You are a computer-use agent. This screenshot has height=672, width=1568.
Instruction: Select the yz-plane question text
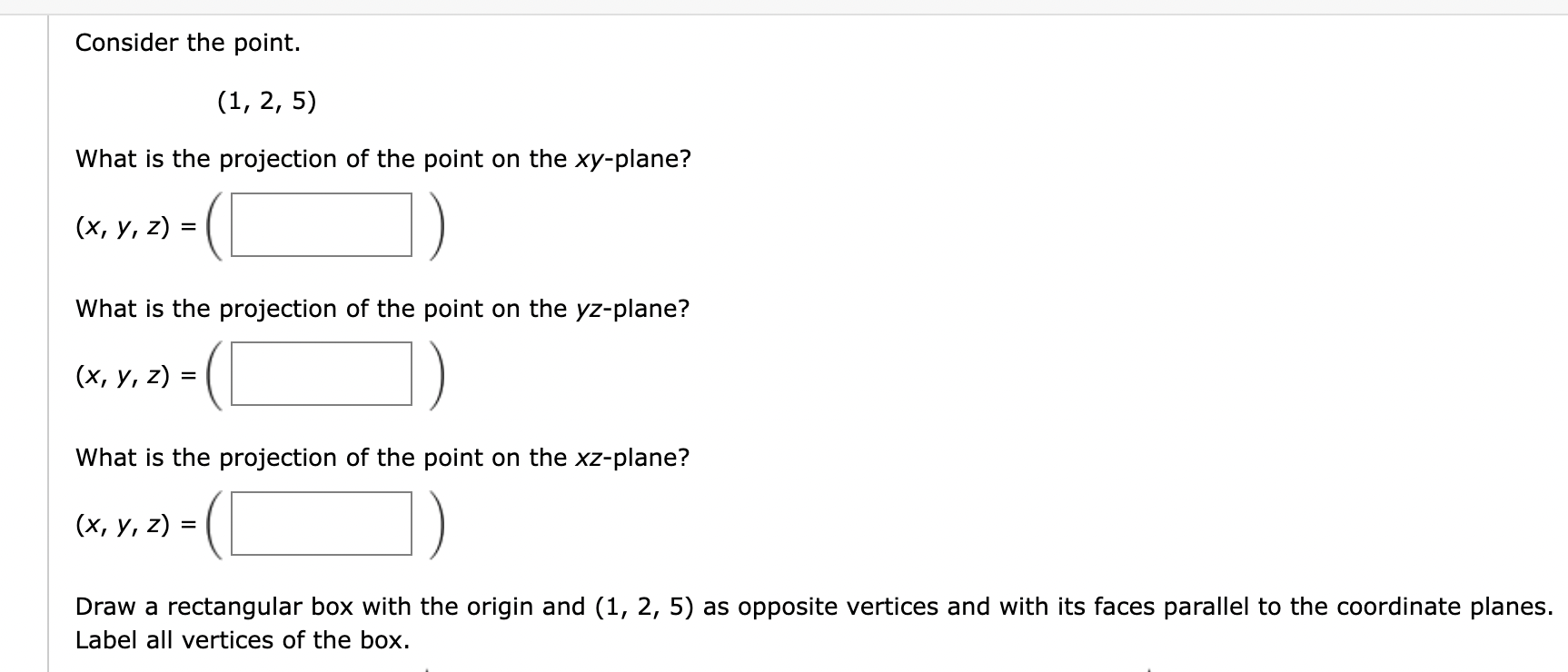click(x=382, y=309)
